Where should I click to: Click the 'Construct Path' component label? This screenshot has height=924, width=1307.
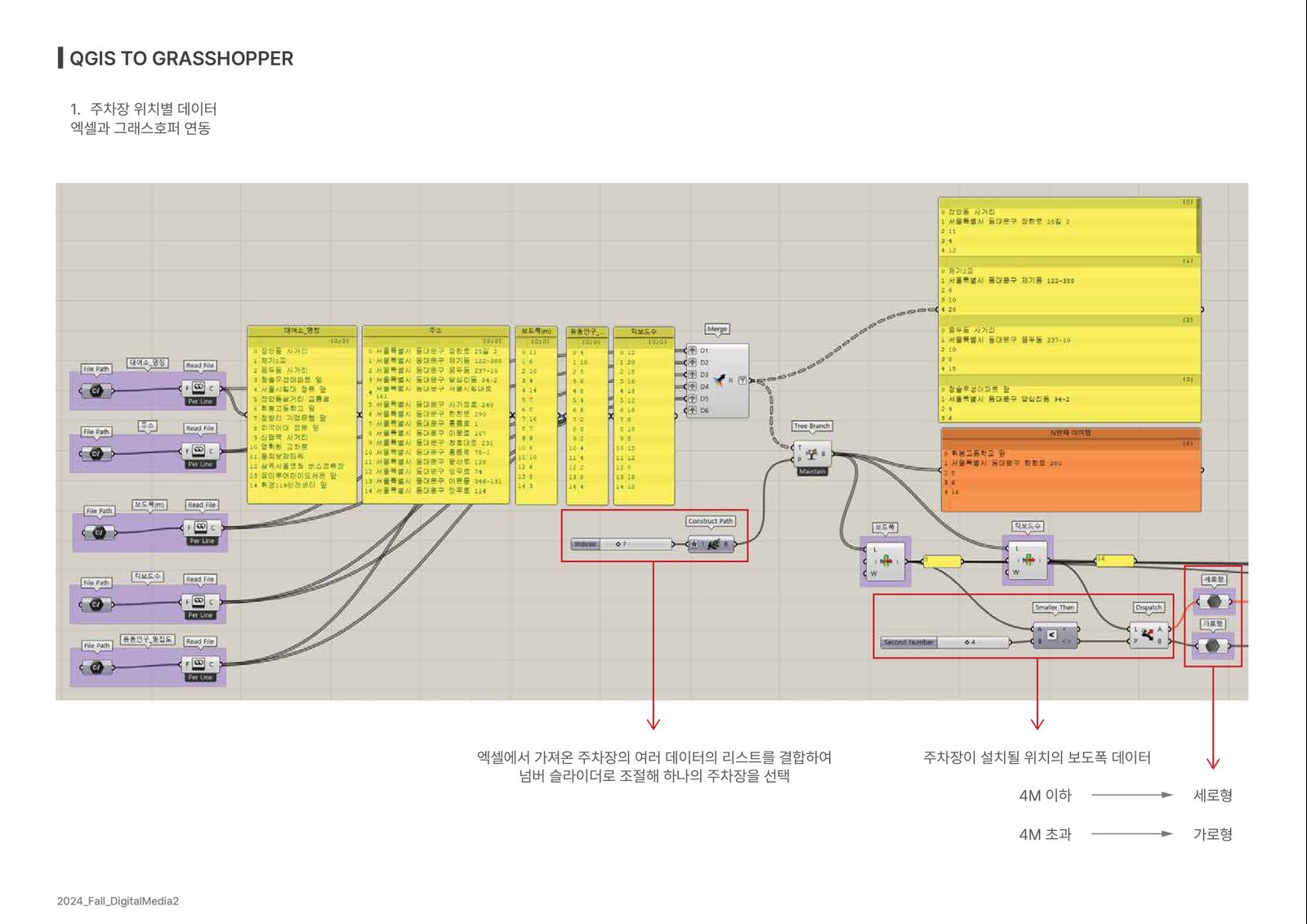(x=711, y=520)
